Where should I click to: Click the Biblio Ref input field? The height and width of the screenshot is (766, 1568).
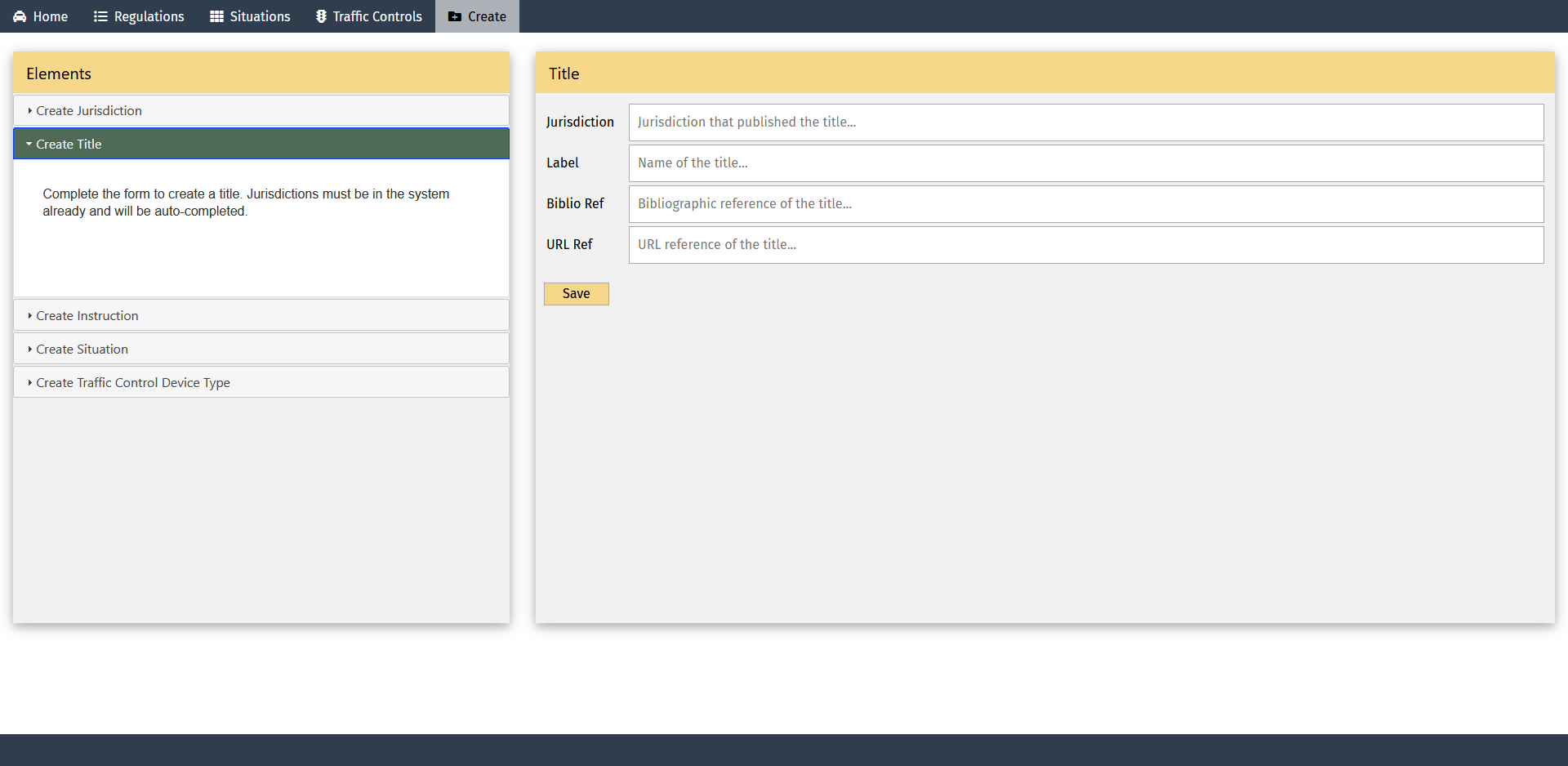[x=1086, y=204]
